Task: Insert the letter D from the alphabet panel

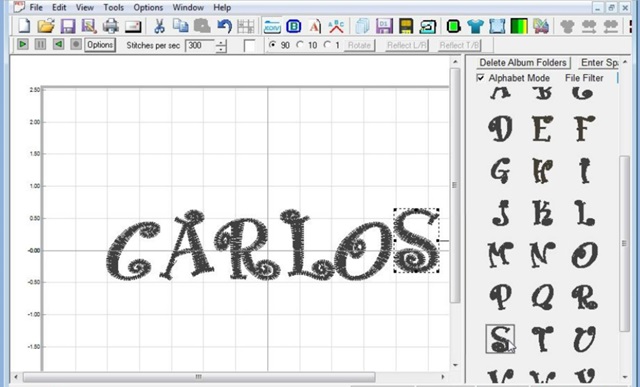Action: click(500, 128)
